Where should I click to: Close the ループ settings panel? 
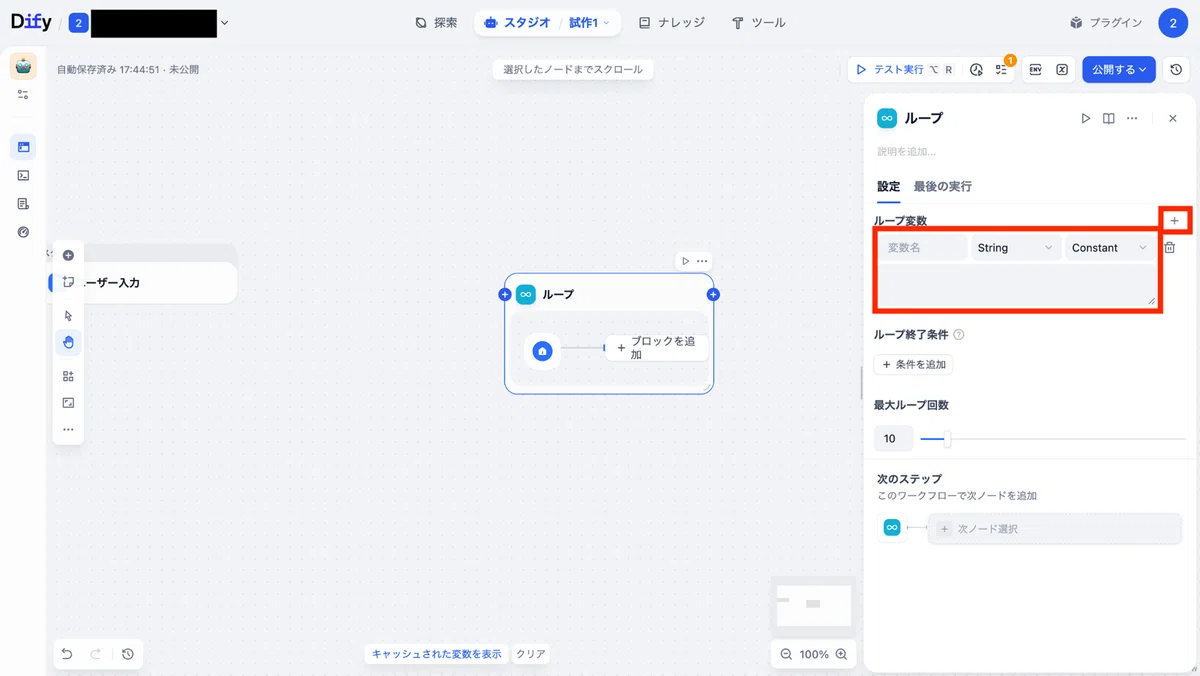pyautogui.click(x=1173, y=118)
